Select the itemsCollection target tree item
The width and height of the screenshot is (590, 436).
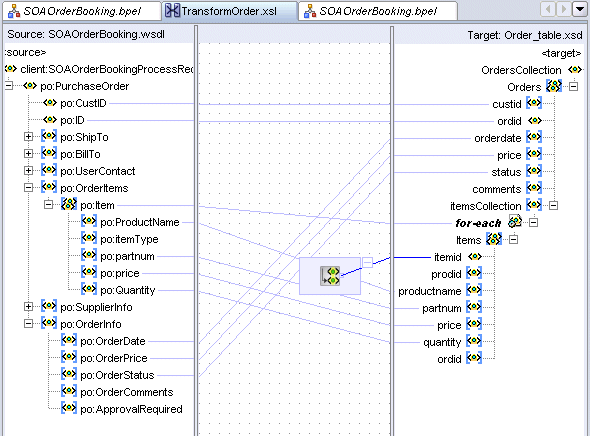(x=486, y=206)
